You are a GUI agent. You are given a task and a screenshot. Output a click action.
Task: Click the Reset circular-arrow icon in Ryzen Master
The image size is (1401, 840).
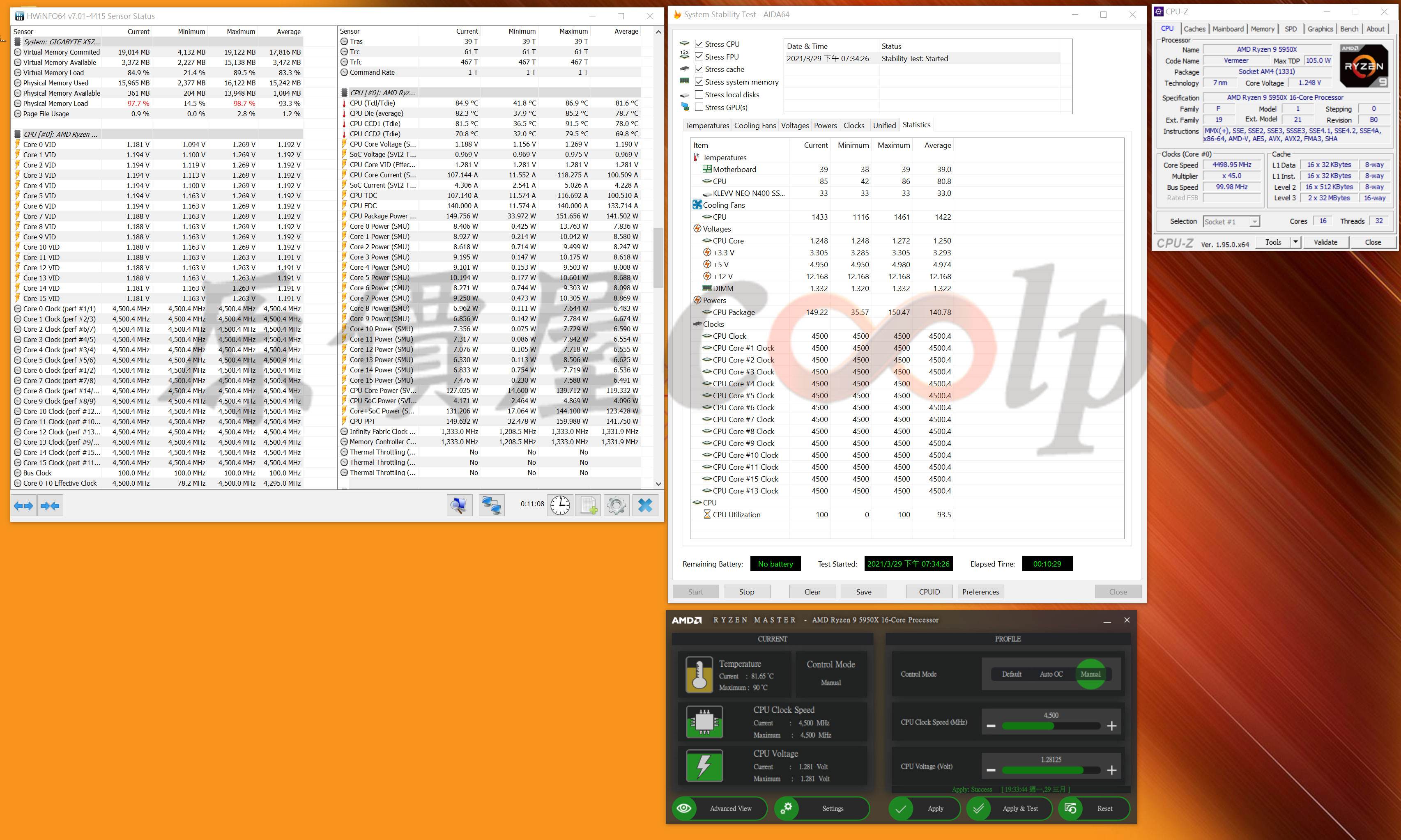point(1070,808)
